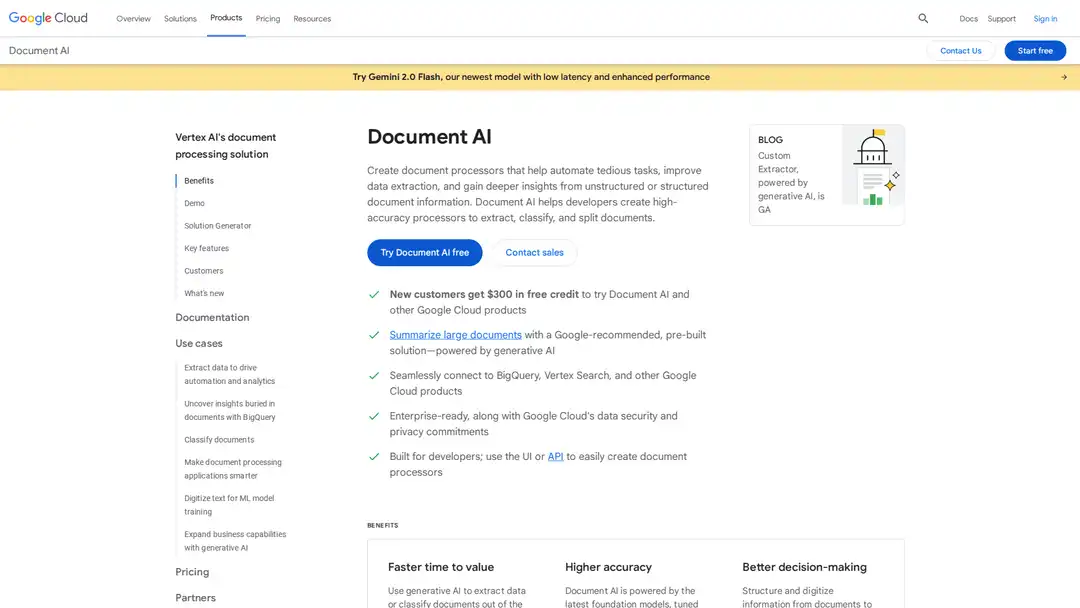Screen dimensions: 1080x608
Task: Select the Faster time to value heading
Action: (441, 567)
